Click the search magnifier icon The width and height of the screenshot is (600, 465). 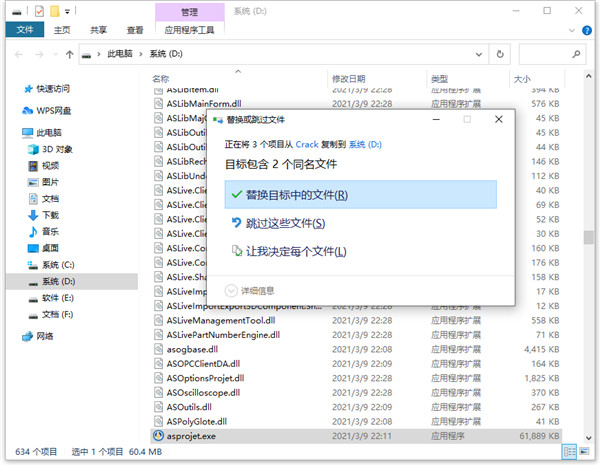[x=576, y=54]
